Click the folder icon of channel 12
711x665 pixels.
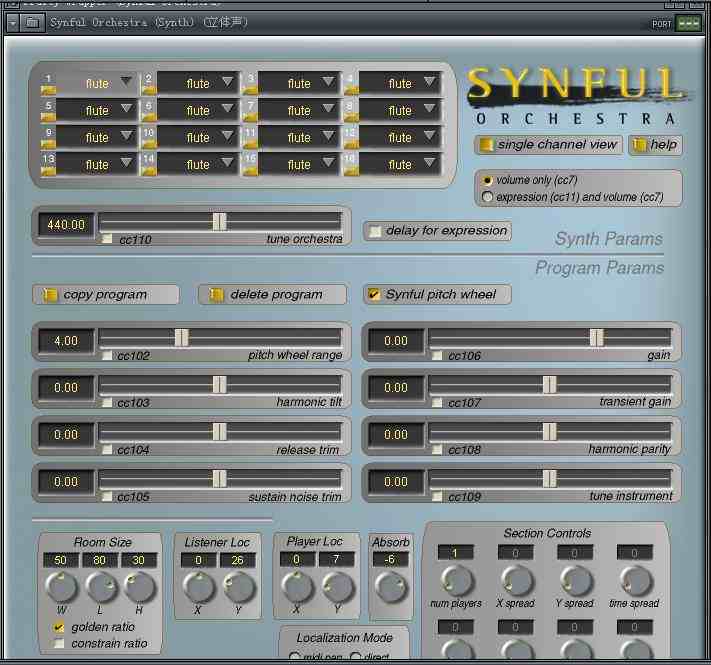351,145
